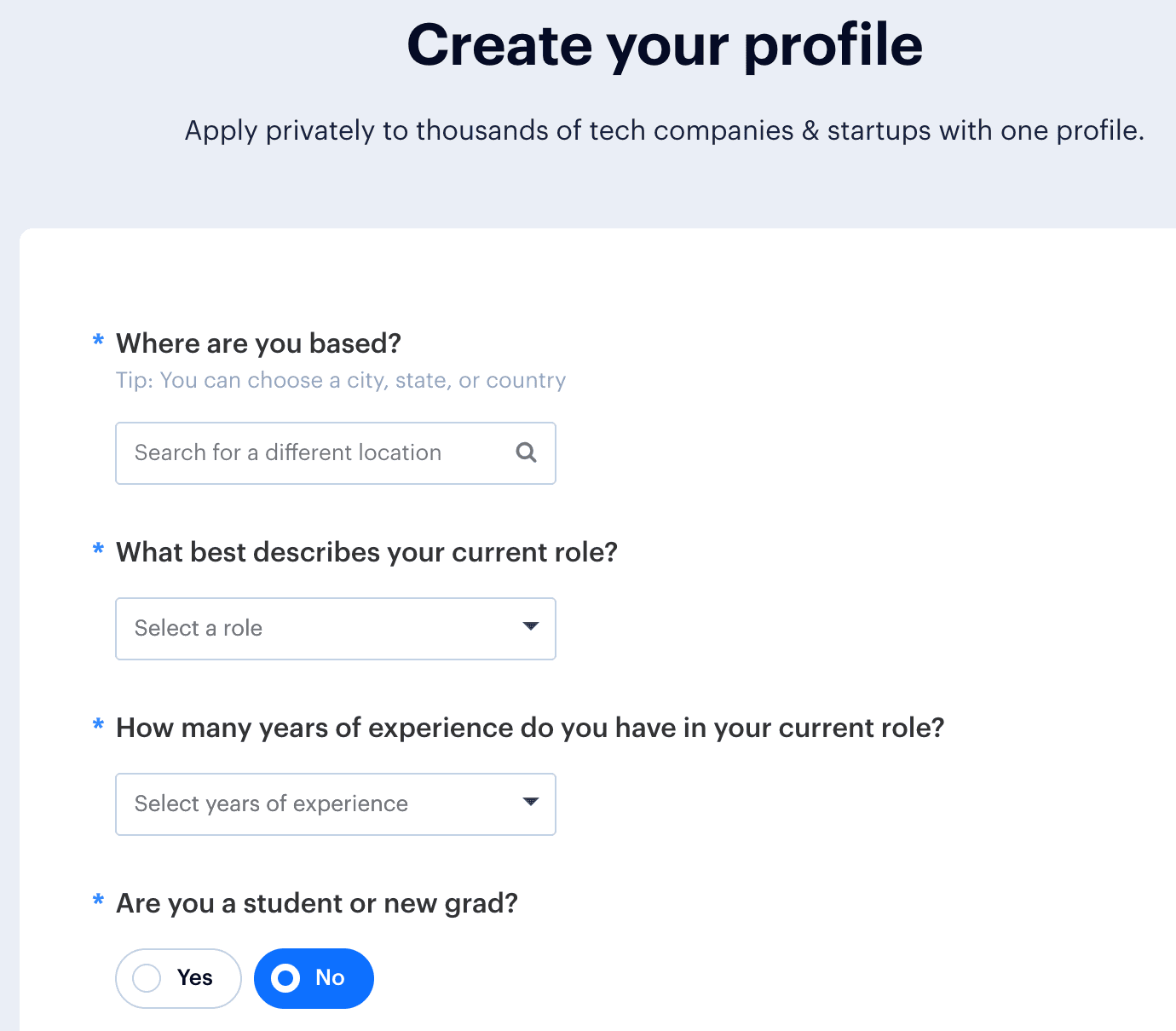Viewport: 1176px width, 1031px height.
Task: Click the empty radio circle beside Yes
Action: click(x=147, y=978)
